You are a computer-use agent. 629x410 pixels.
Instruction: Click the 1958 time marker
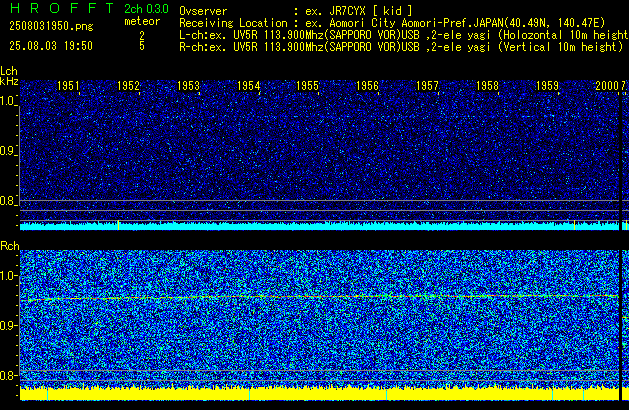pyautogui.click(x=487, y=86)
